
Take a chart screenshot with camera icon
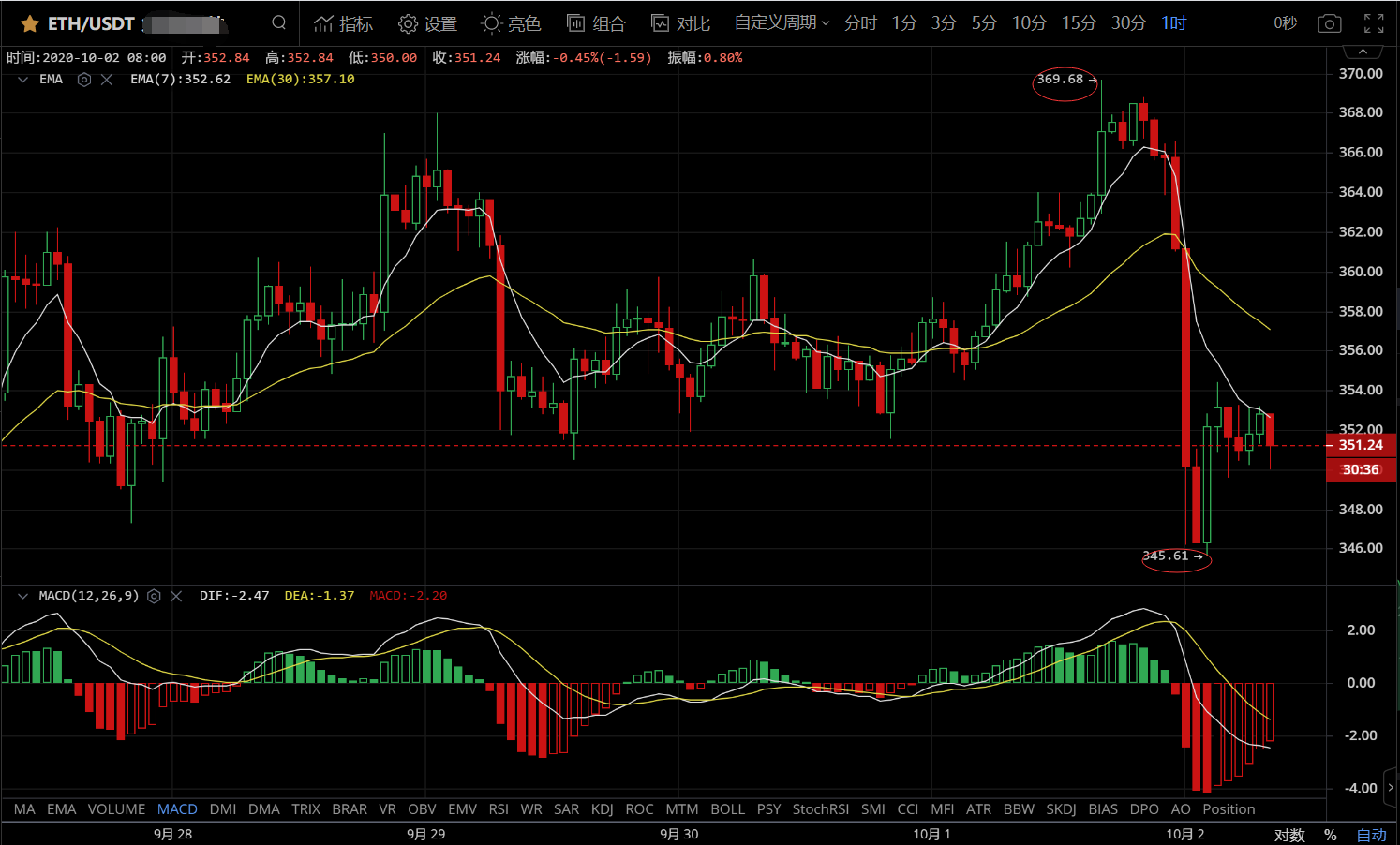(1329, 23)
